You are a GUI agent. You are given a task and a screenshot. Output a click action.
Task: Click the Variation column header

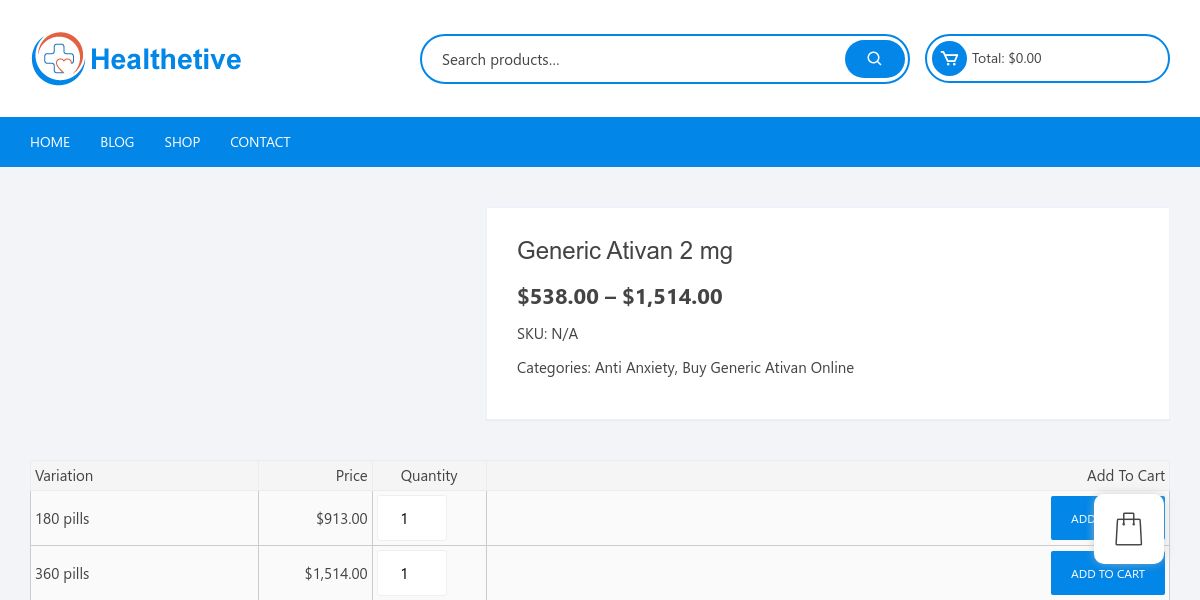click(64, 476)
